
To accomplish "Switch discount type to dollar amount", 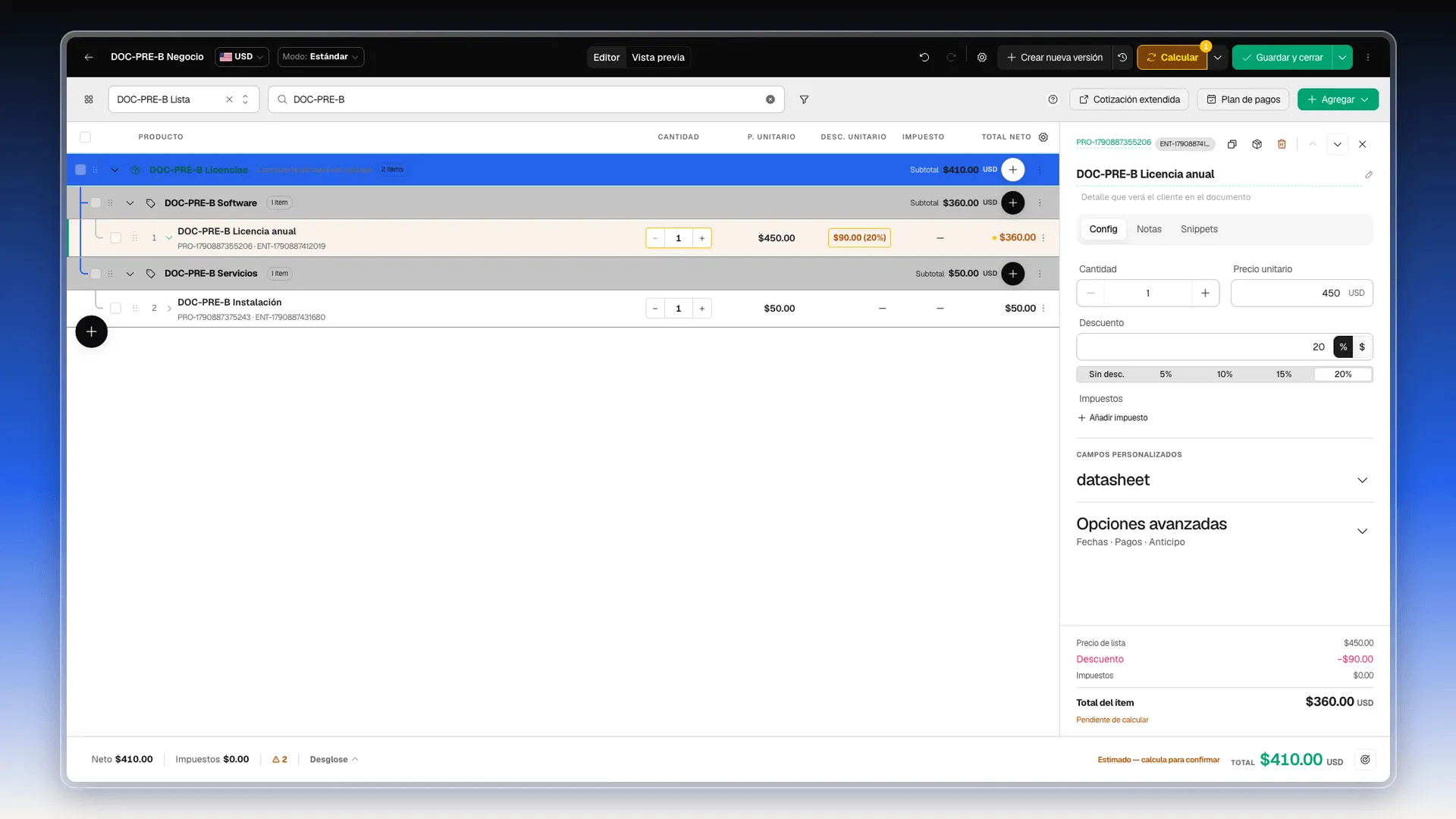I will 1362,347.
